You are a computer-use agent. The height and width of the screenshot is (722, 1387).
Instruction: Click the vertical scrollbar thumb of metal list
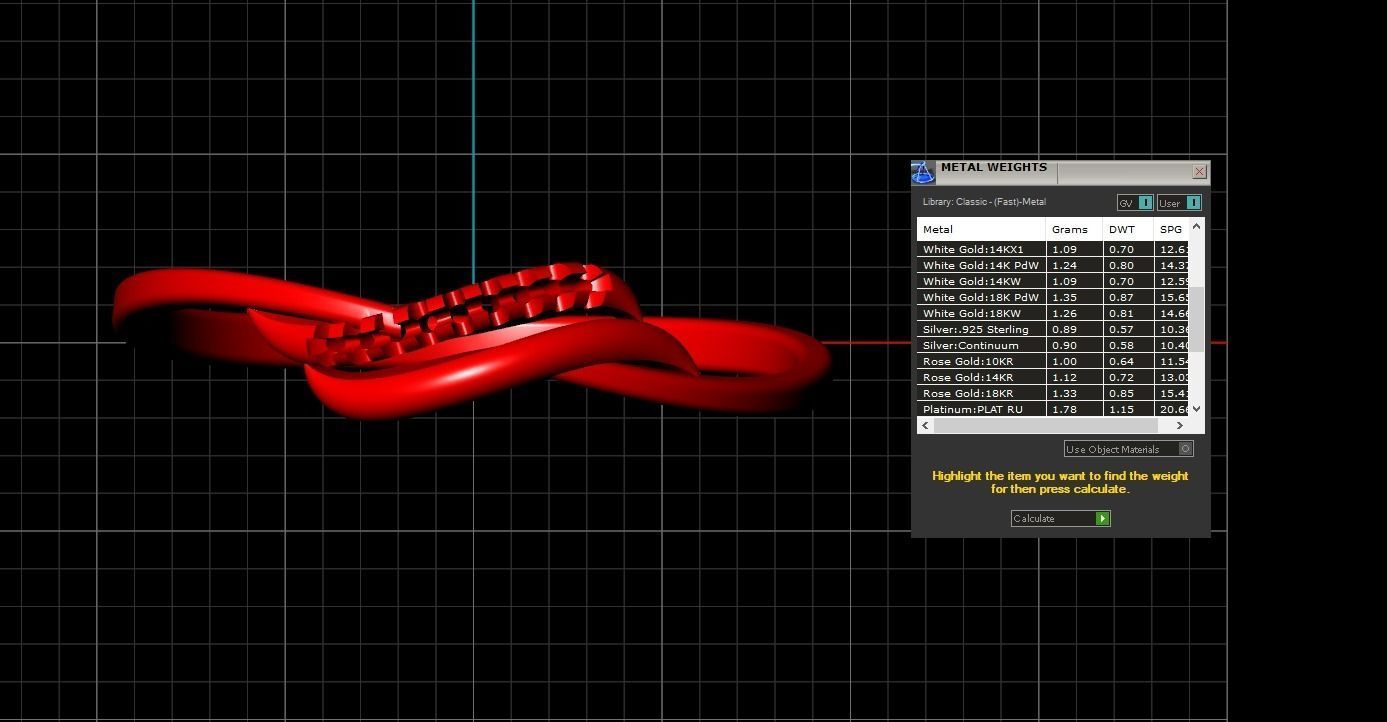(x=1196, y=318)
